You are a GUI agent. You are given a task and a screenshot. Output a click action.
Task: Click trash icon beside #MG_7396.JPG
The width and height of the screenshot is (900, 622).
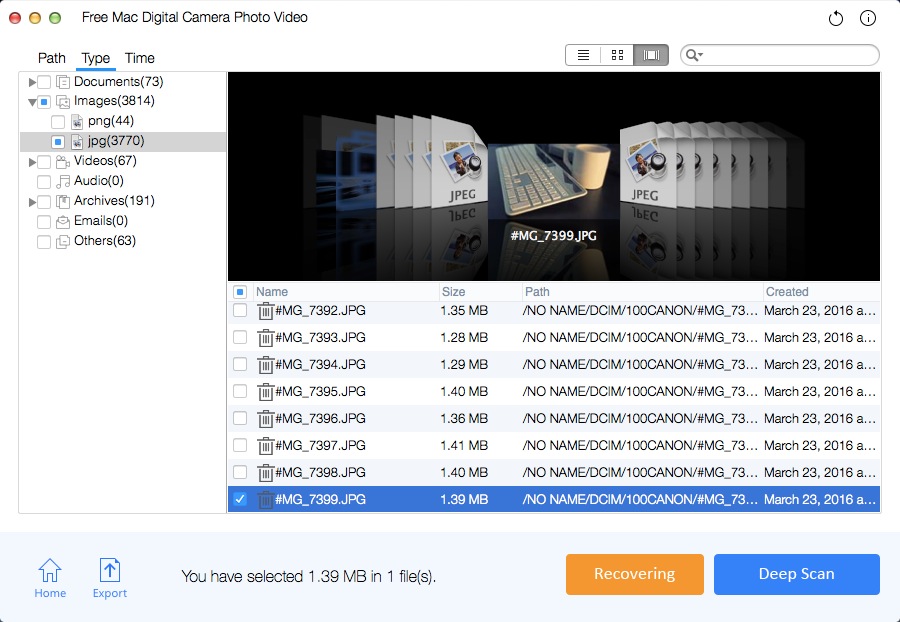coord(265,419)
